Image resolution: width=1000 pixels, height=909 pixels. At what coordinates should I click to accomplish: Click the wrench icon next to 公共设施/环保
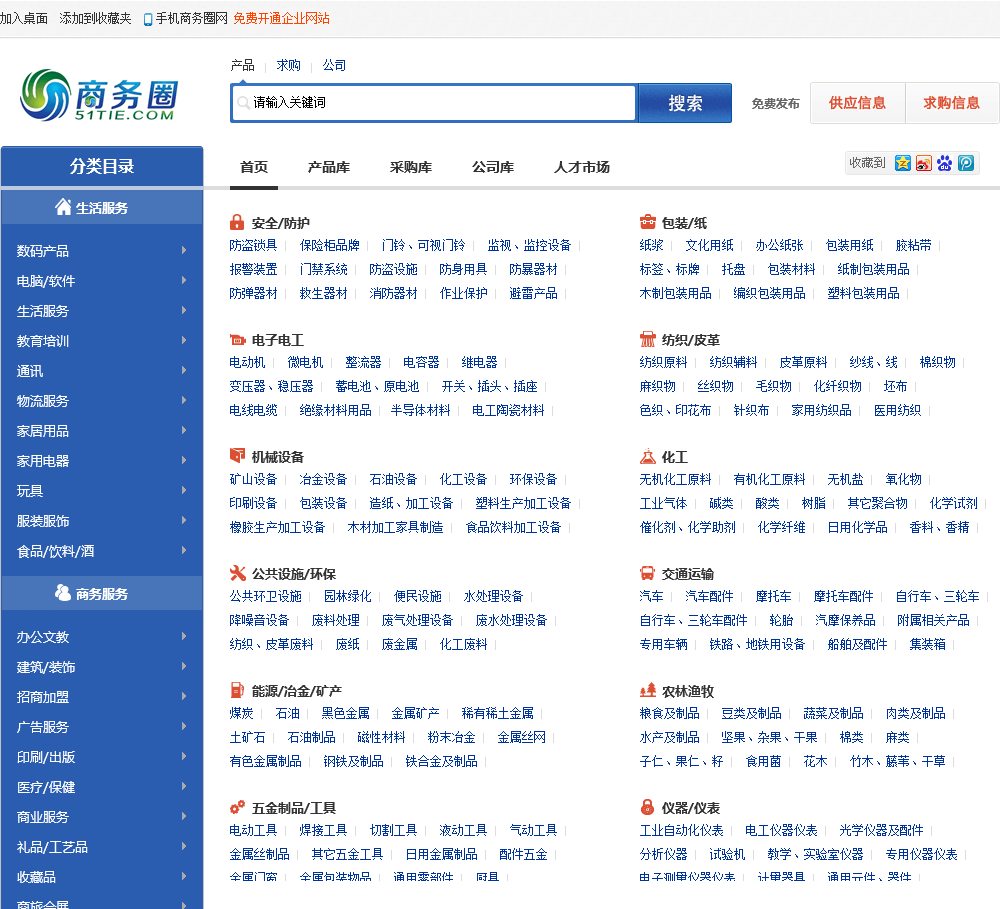237,573
